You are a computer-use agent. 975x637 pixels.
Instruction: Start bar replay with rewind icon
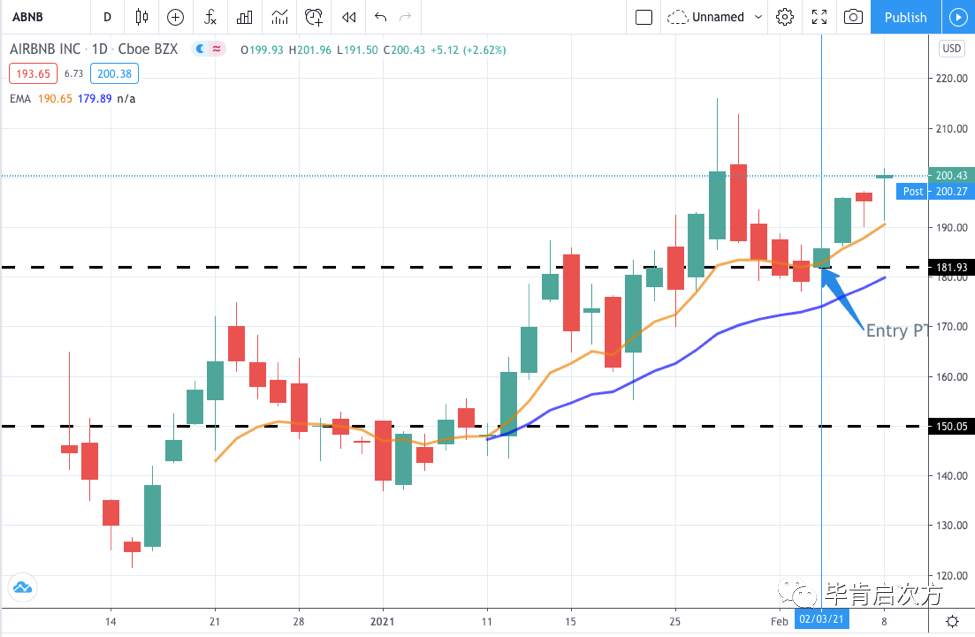pyautogui.click(x=349, y=17)
